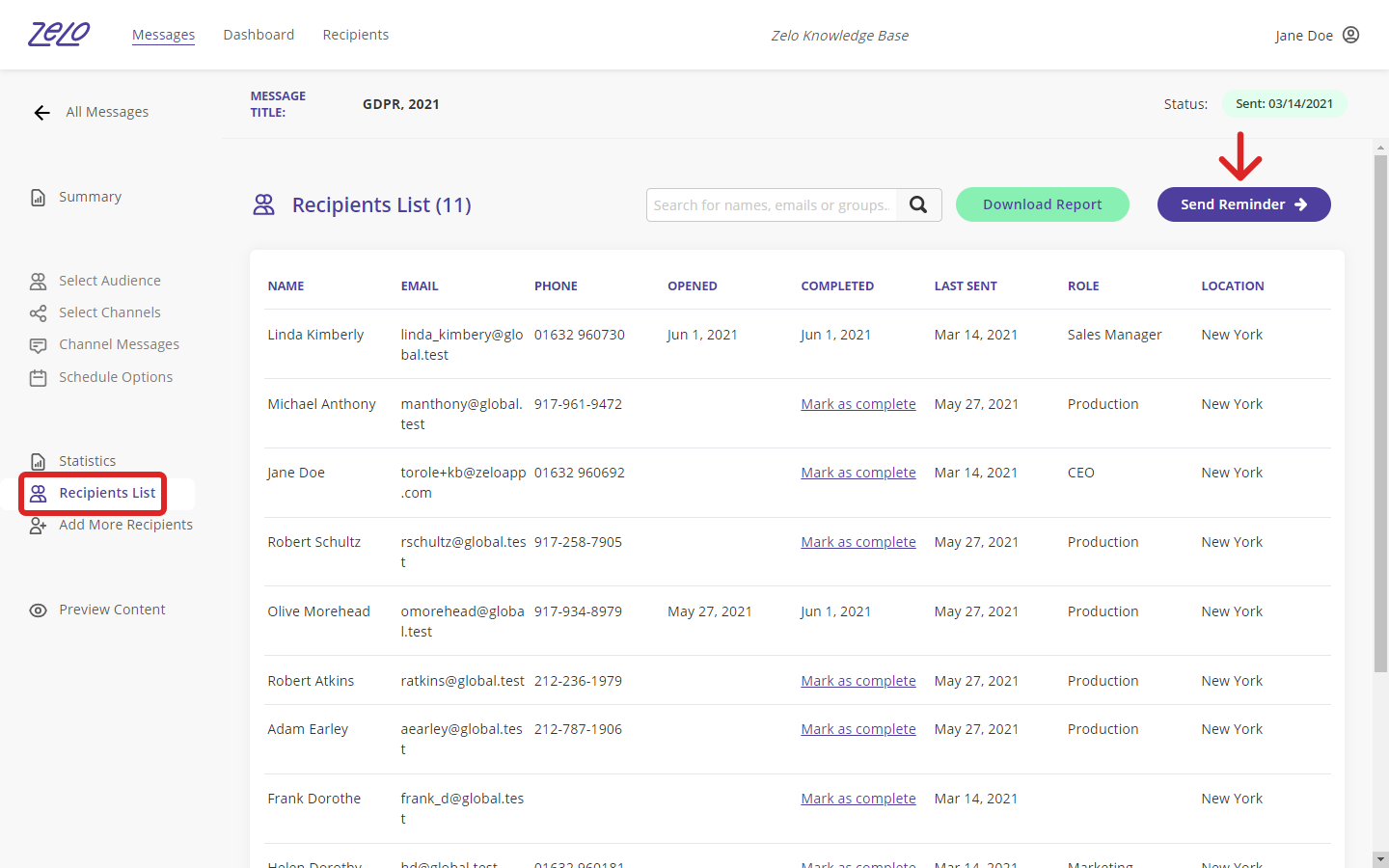This screenshot has width=1389, height=868.
Task: Click the search magnifier icon
Action: click(918, 204)
